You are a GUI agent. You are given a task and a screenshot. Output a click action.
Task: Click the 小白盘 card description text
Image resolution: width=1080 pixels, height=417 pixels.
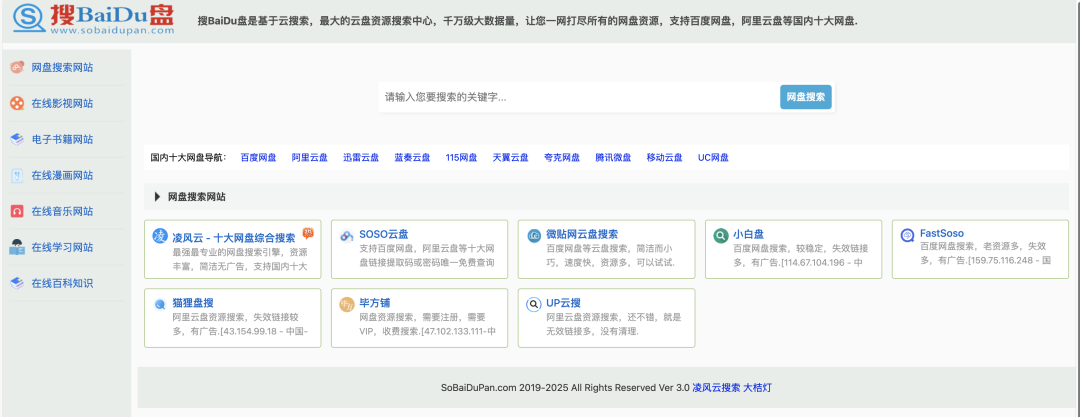pyautogui.click(x=798, y=255)
